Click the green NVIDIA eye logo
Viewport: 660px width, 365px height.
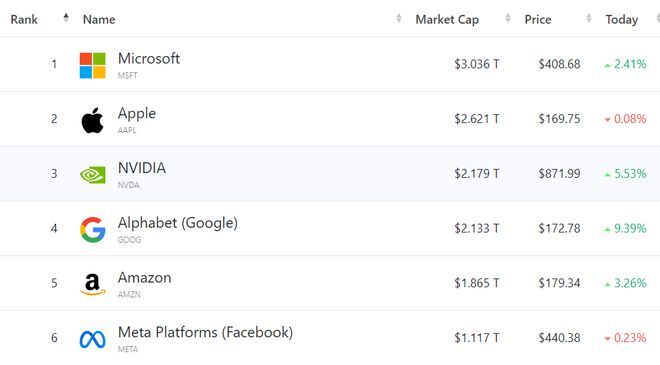[x=93, y=175]
